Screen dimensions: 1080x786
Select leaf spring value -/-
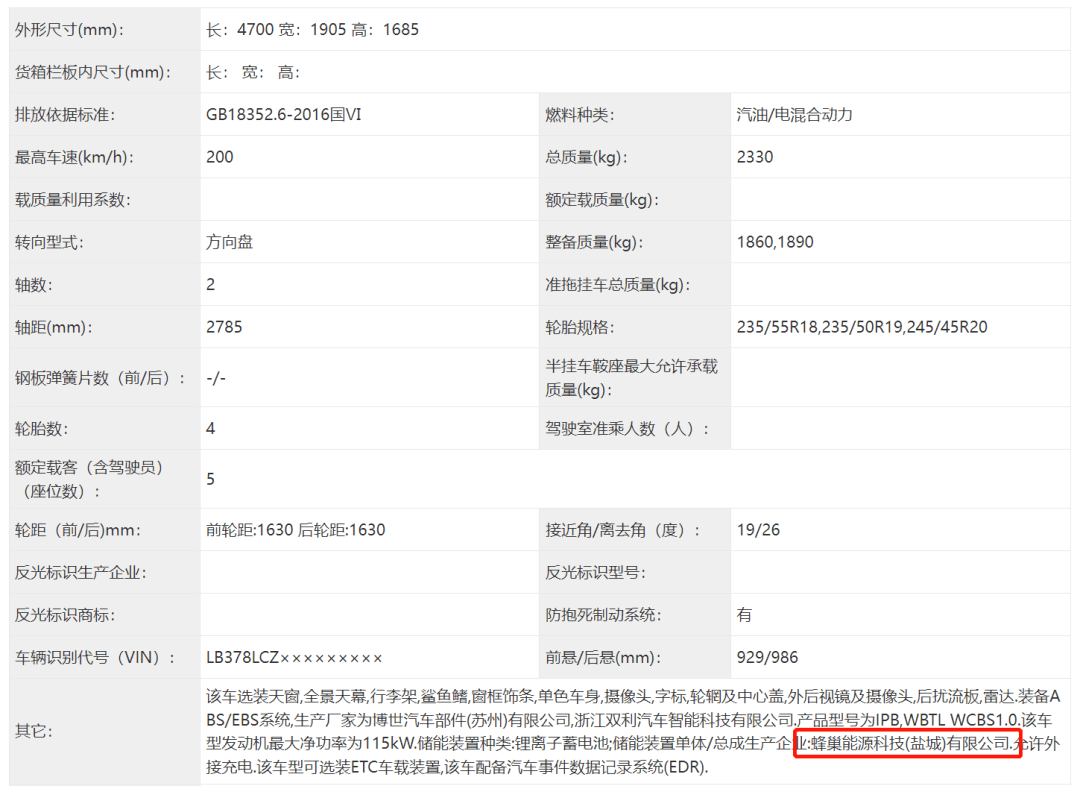point(216,378)
